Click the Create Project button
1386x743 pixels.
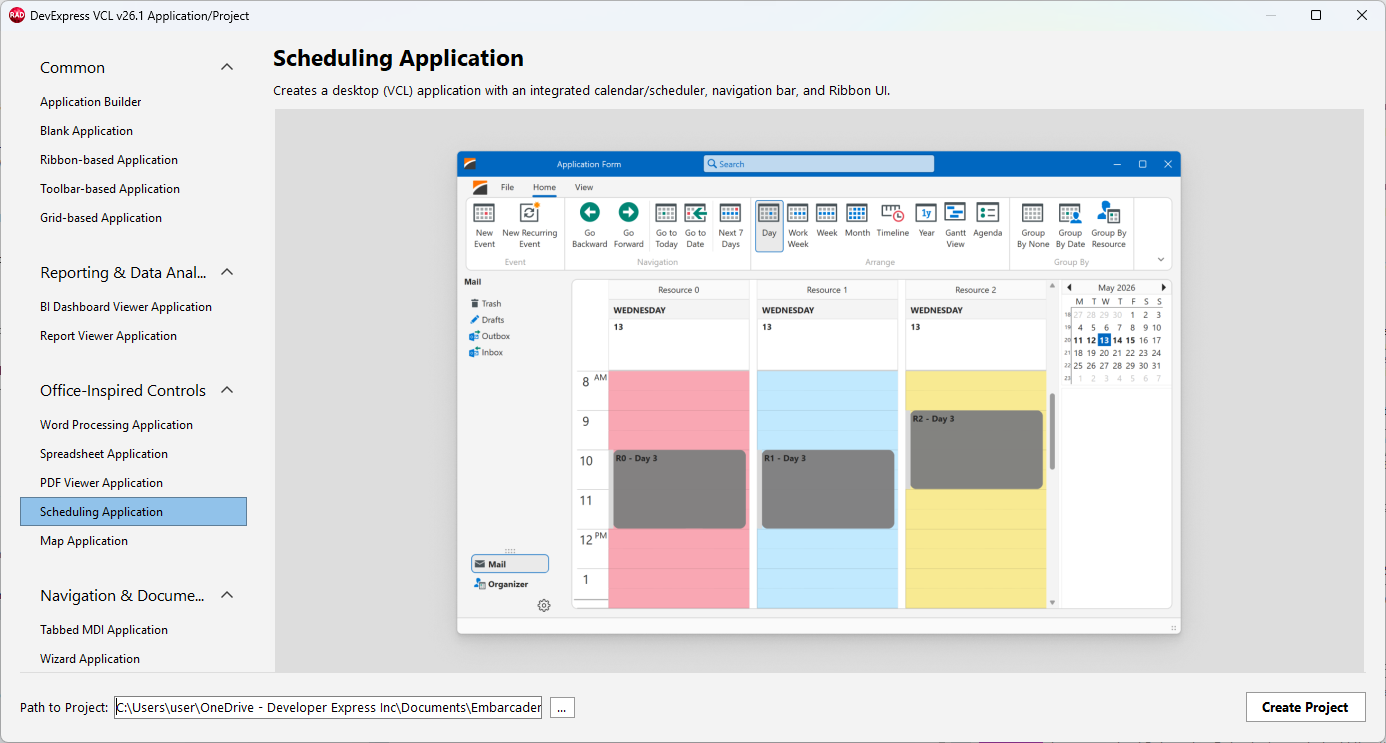coord(1305,707)
